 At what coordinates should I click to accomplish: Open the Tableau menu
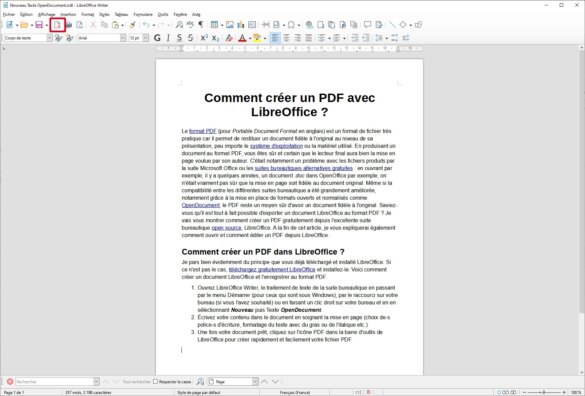(121, 14)
